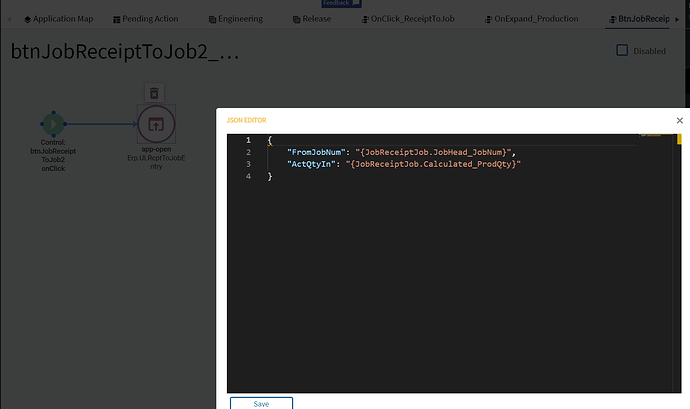The image size is (690, 409).
Task: Open the OnClick_ReceiptToJob tab
Action: pyautogui.click(x=408, y=19)
